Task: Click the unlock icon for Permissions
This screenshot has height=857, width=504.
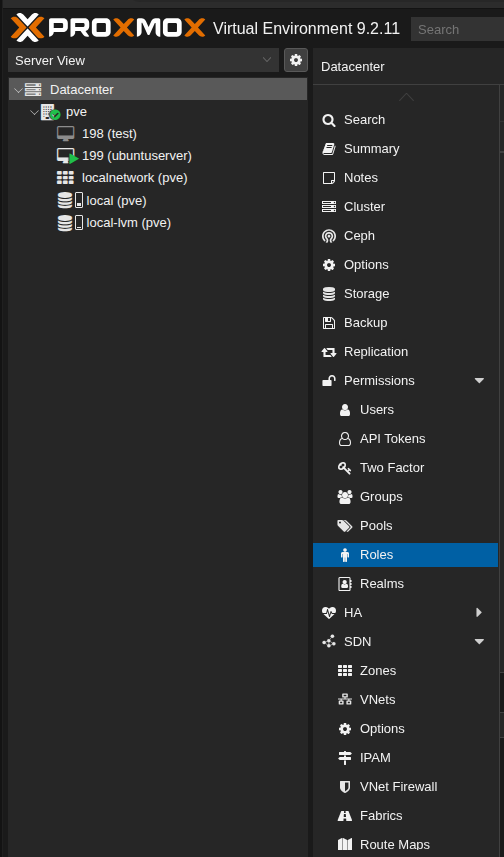Action: (x=329, y=381)
